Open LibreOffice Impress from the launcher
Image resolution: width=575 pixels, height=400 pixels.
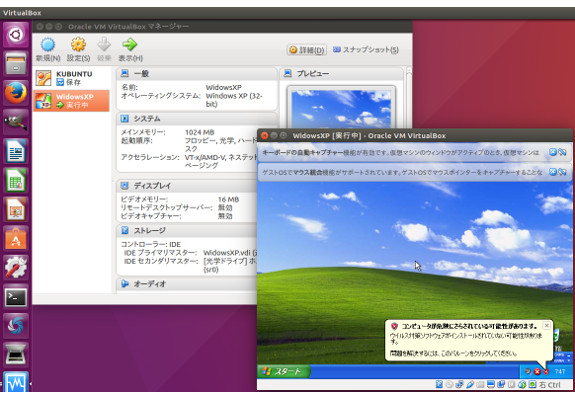pyautogui.click(x=16, y=209)
